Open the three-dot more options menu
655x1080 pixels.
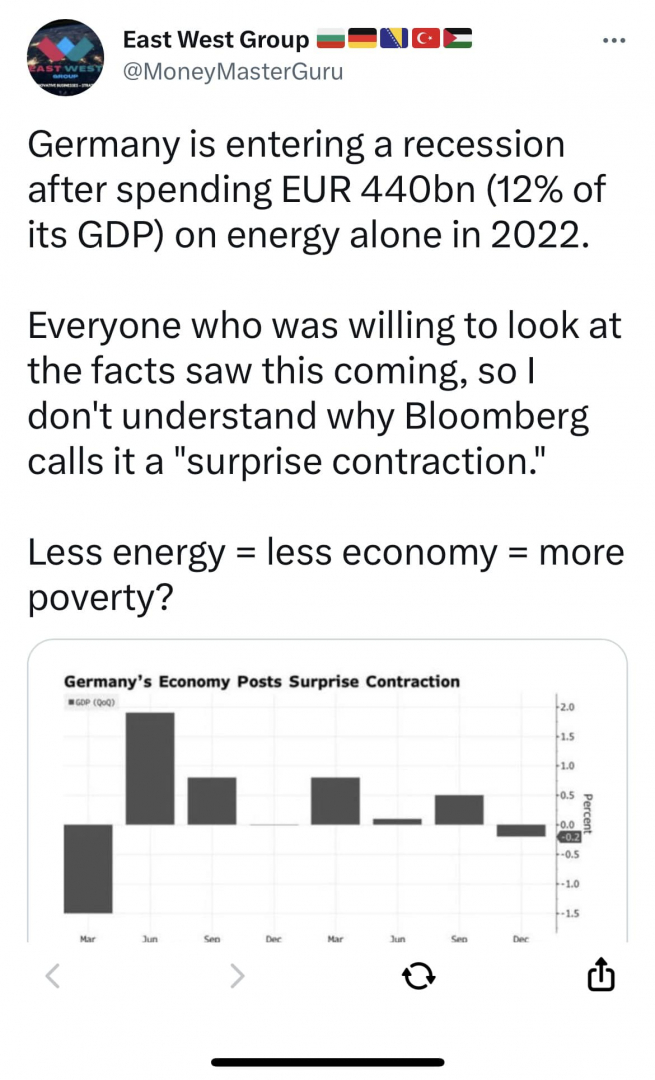point(614,41)
